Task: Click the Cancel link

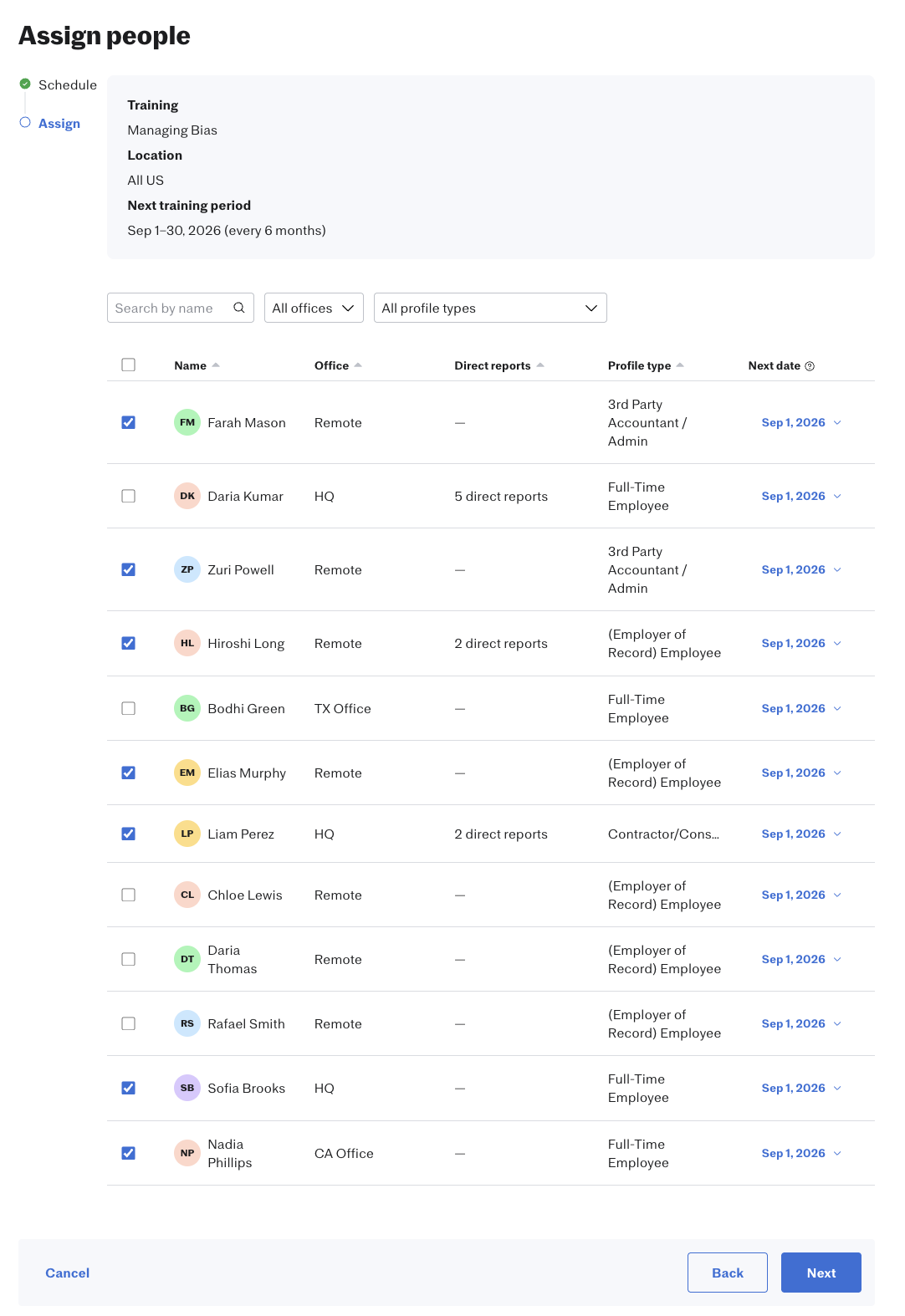Action: click(68, 1273)
